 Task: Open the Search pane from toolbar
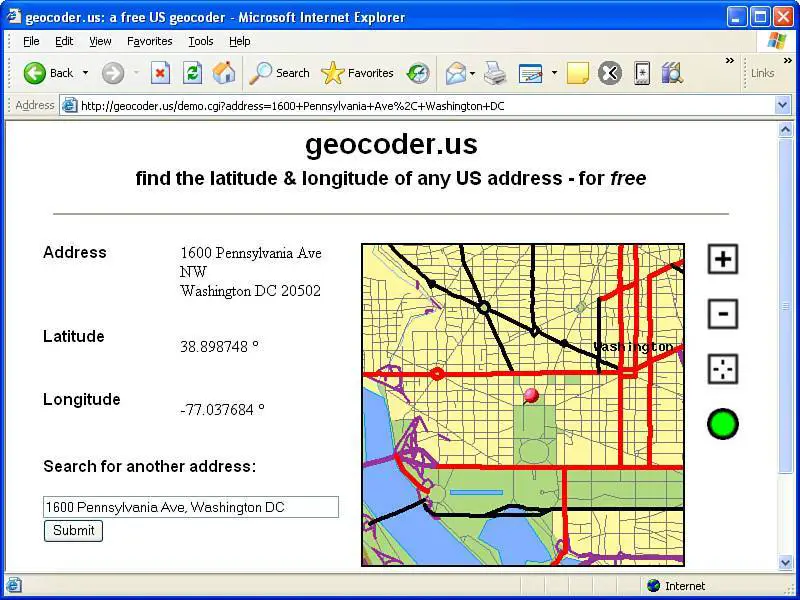coord(279,73)
